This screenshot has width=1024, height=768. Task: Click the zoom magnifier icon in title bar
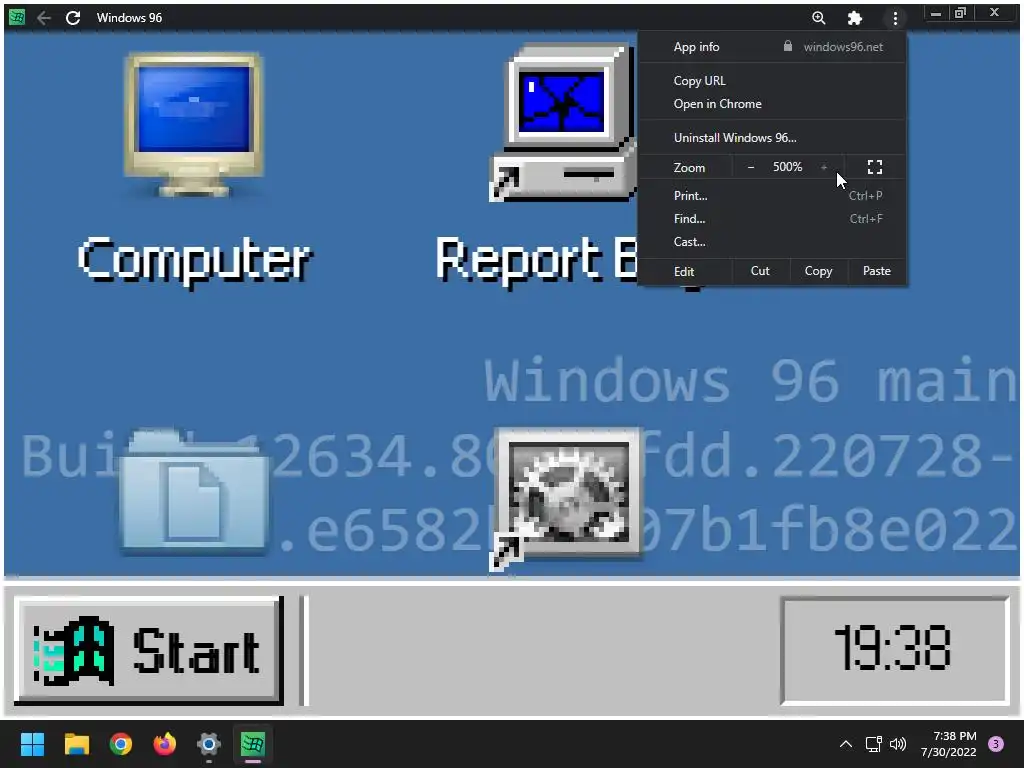pos(818,18)
